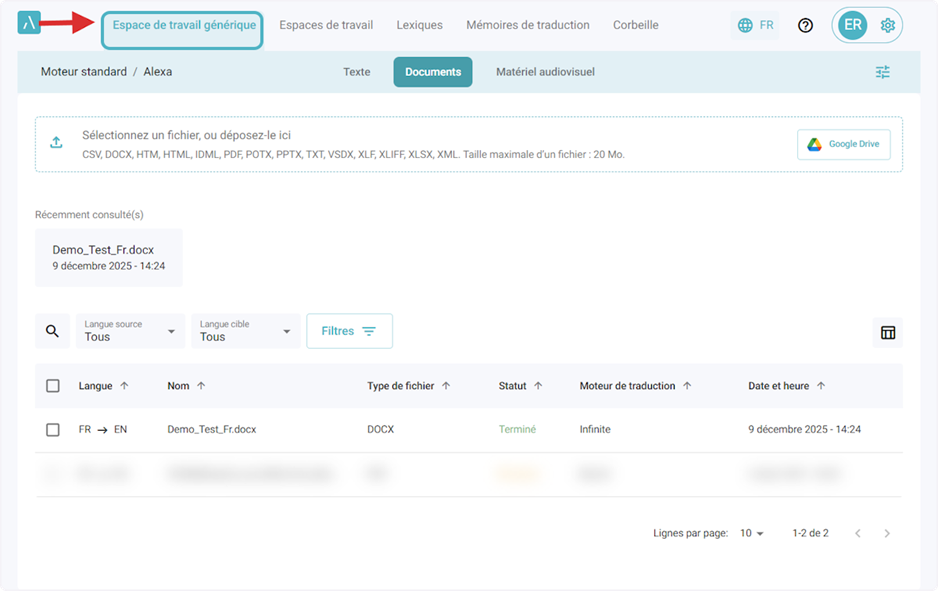Expand the Langue cible dropdown

(x=246, y=331)
